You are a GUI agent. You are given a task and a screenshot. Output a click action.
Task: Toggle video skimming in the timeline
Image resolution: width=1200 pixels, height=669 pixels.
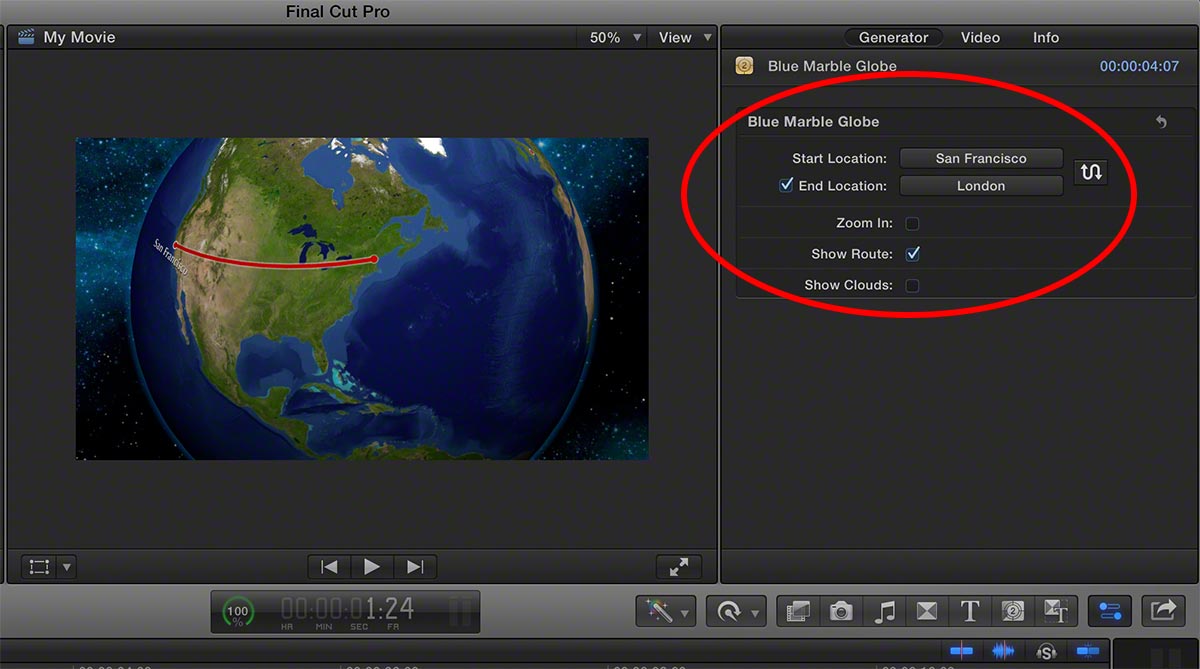coord(961,651)
